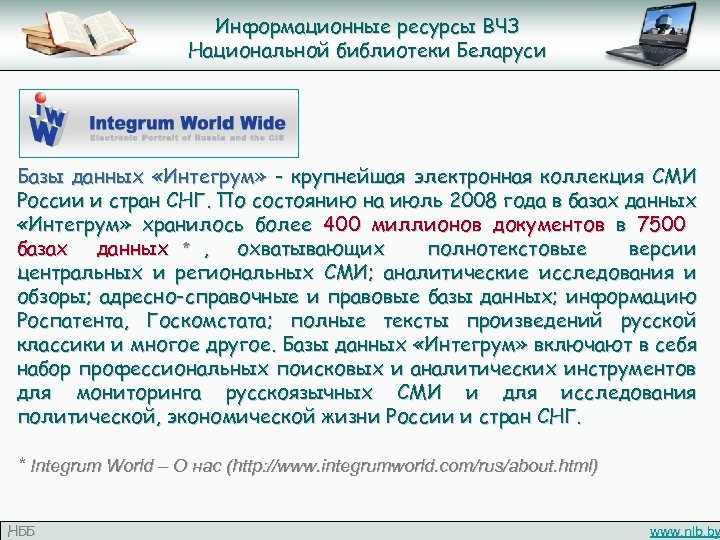Click the phrase 'адресно-справочные и правовые'
Image resolution: width=720 pixels, height=540 pixels.
(259, 297)
